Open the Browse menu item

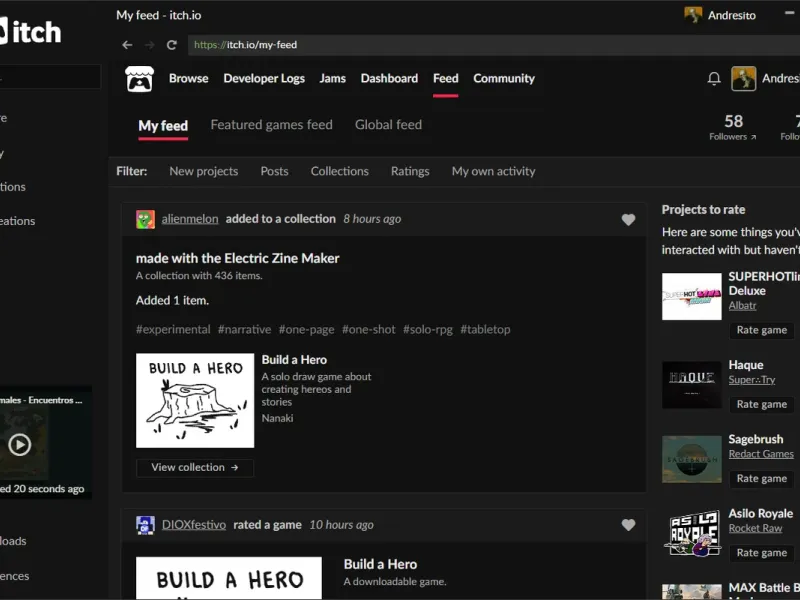point(189,79)
